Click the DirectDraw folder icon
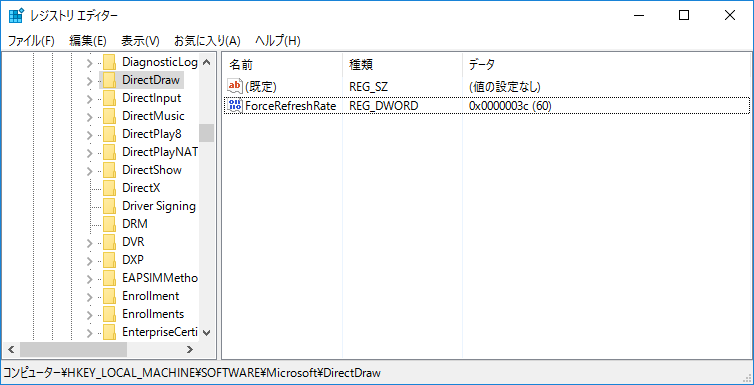 110,80
